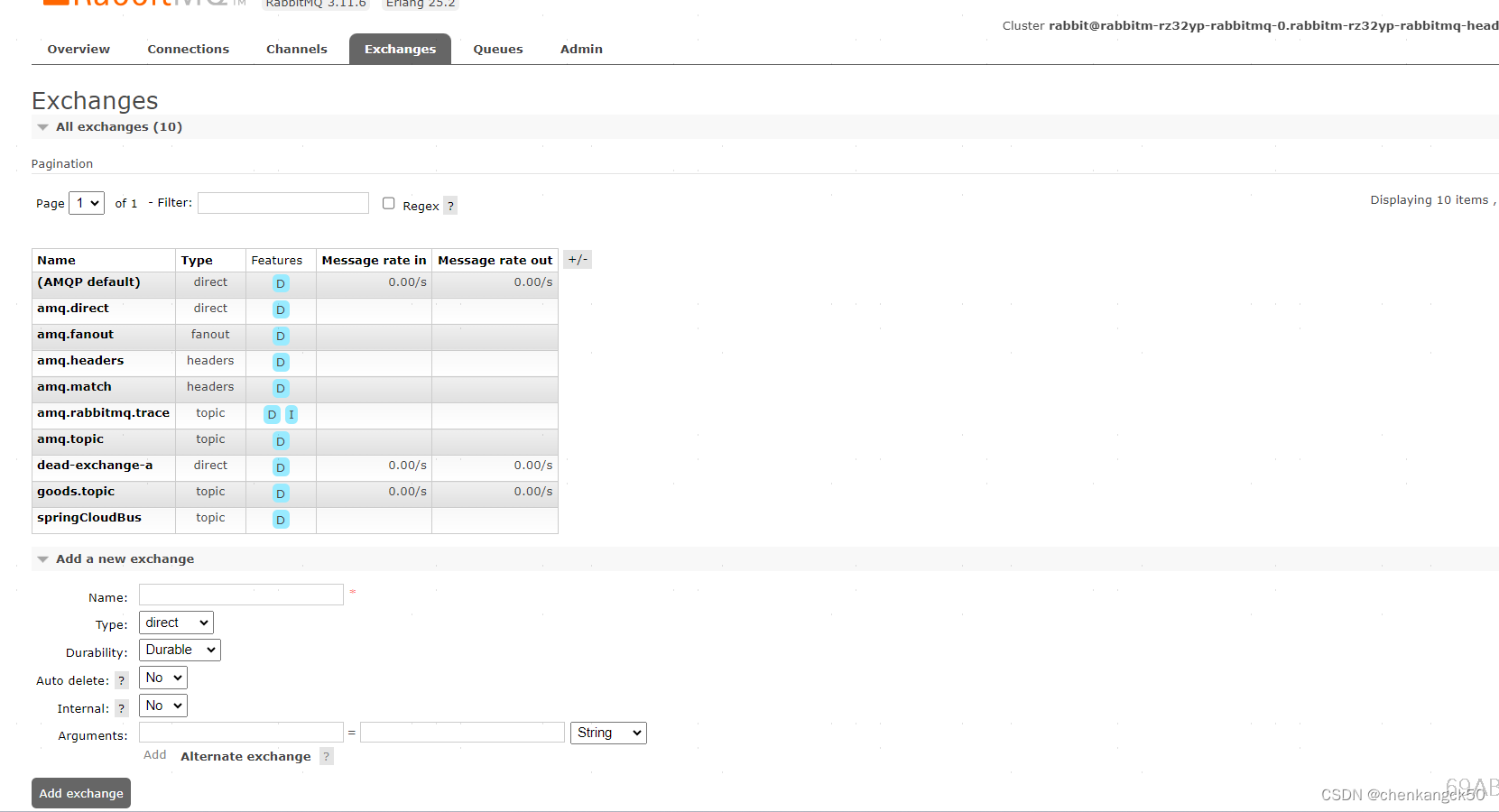Switch to the Connections tab
The height and width of the screenshot is (812, 1499).
click(188, 50)
